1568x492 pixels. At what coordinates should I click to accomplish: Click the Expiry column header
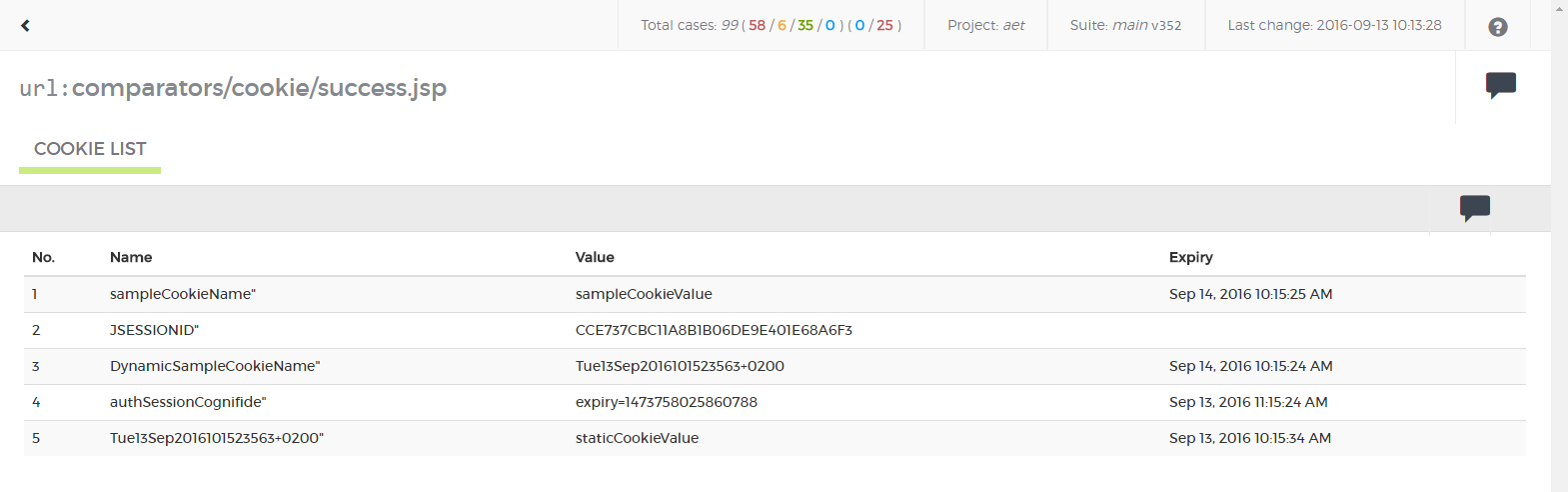coord(1190,257)
